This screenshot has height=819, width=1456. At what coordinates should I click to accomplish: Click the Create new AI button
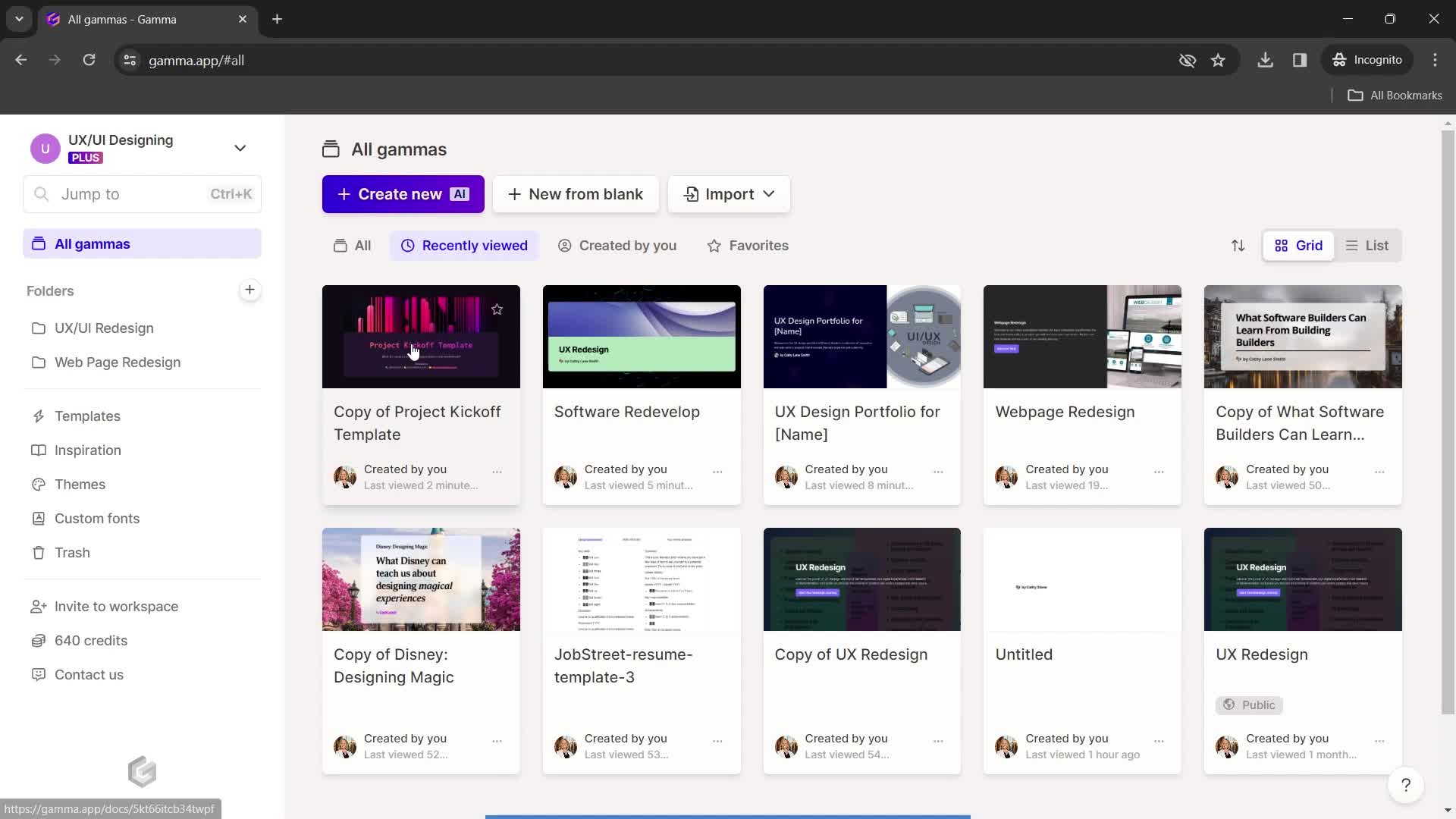pos(403,194)
